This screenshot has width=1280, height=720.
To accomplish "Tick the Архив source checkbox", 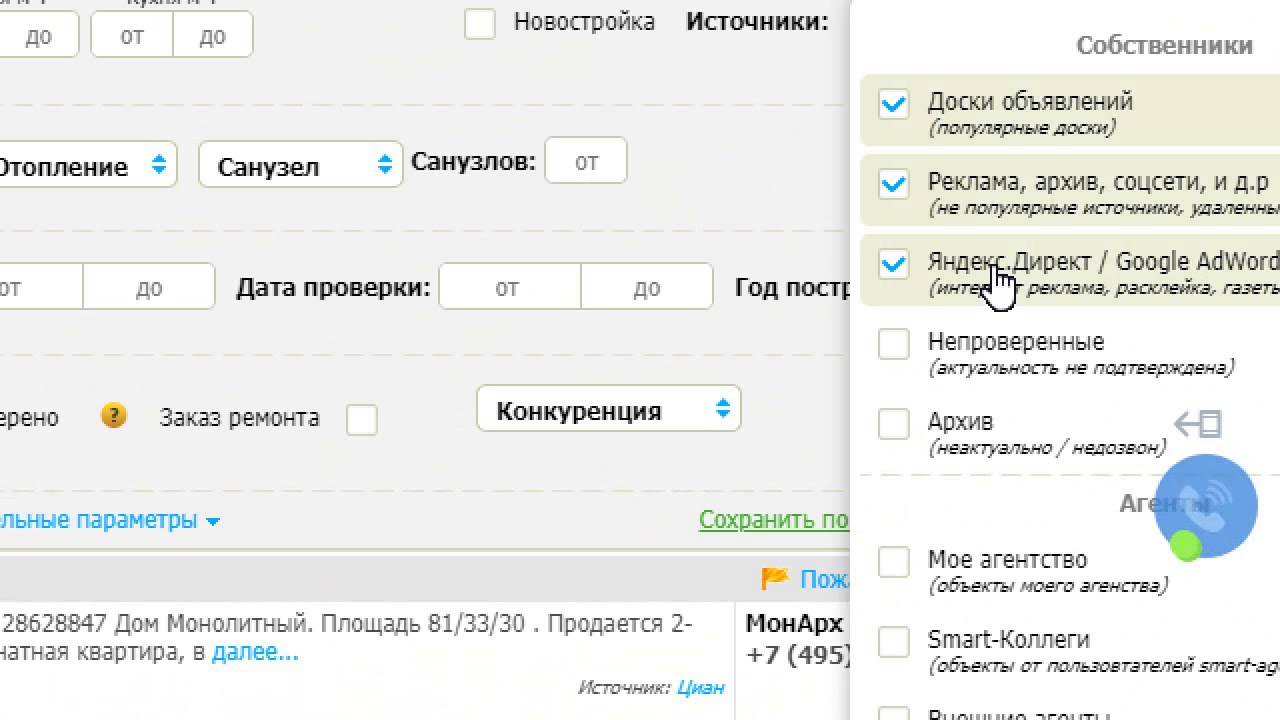I will [893, 424].
